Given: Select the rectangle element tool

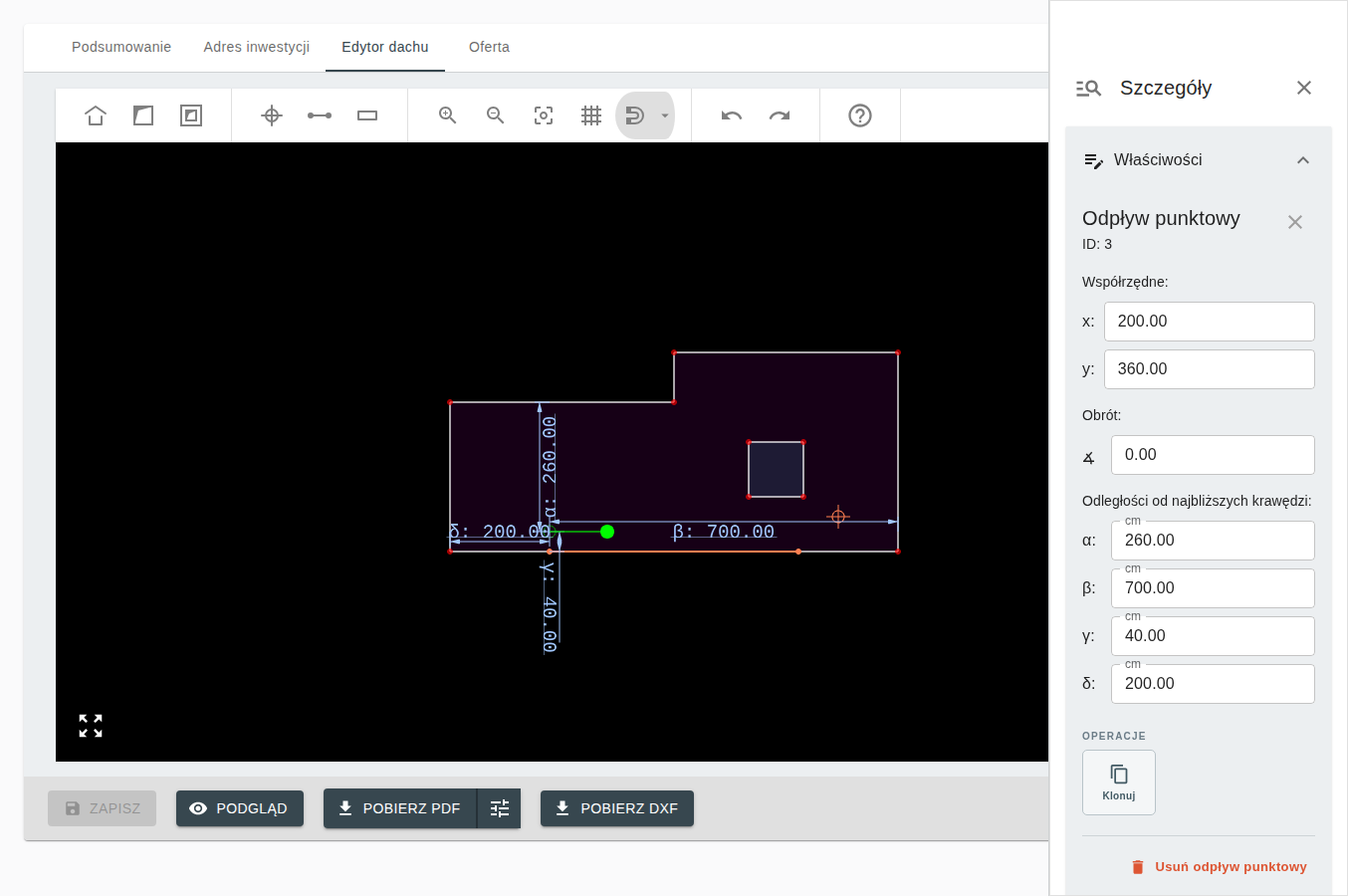Looking at the screenshot, I should (x=367, y=115).
